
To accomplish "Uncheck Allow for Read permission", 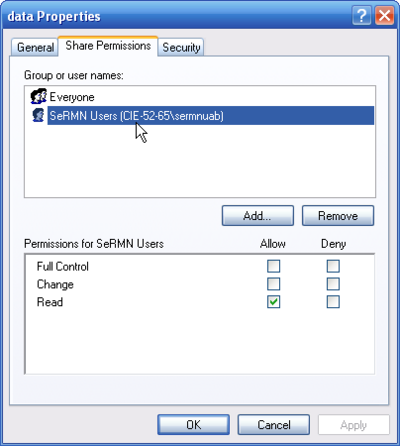I will [x=273, y=302].
